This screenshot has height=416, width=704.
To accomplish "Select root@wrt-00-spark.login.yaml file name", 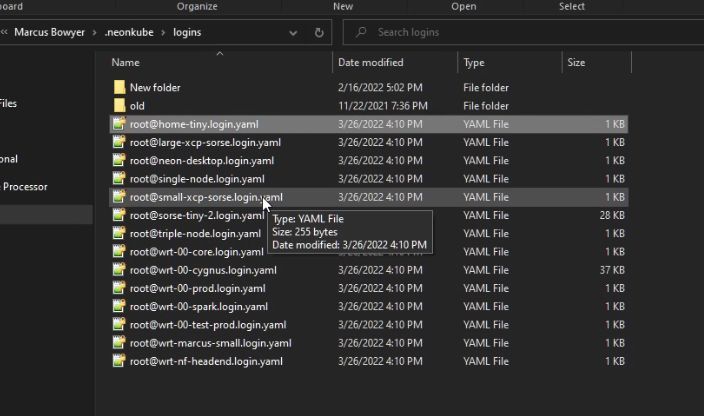I will tap(199, 307).
